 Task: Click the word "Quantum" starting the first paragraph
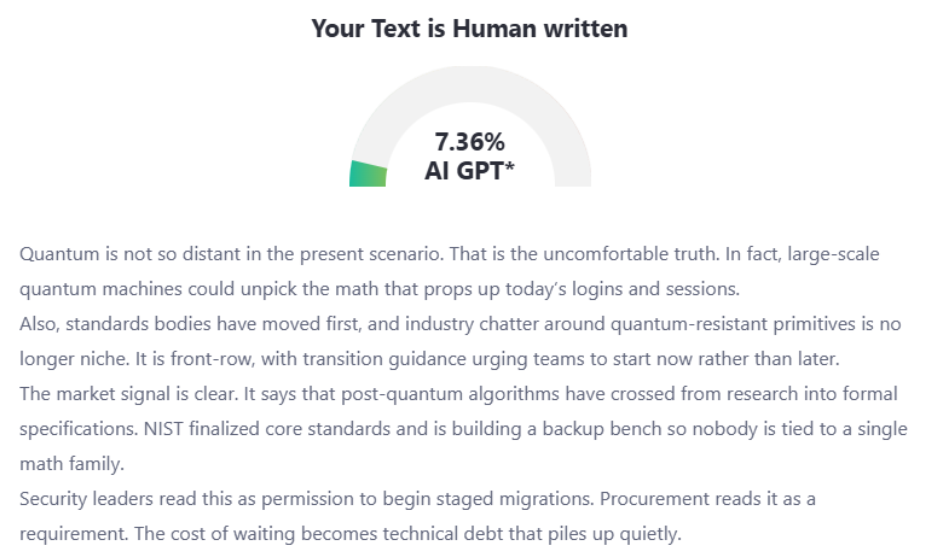tap(52, 253)
